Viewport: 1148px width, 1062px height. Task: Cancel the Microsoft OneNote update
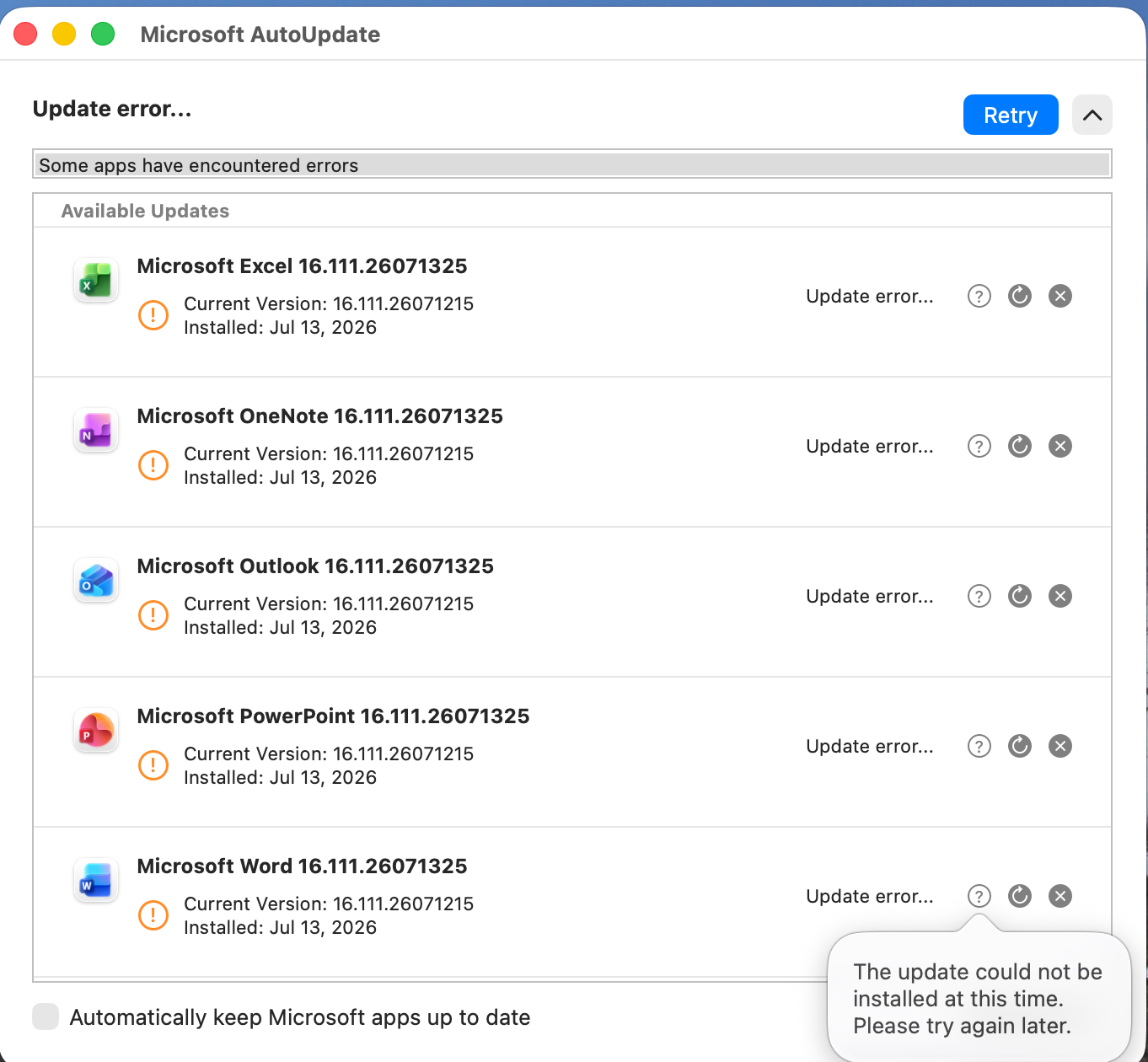coord(1060,446)
